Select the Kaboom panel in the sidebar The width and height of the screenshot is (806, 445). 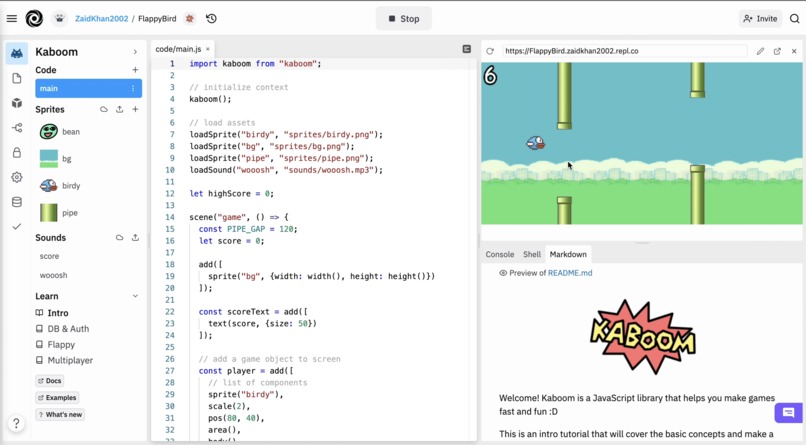(x=16, y=53)
